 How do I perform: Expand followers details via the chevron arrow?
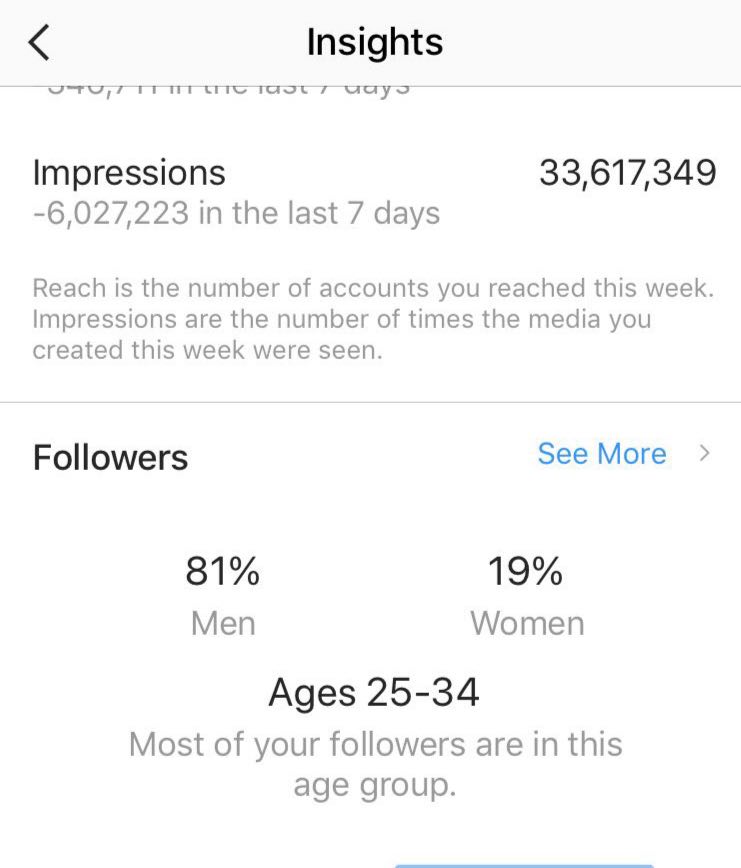[x=705, y=454]
